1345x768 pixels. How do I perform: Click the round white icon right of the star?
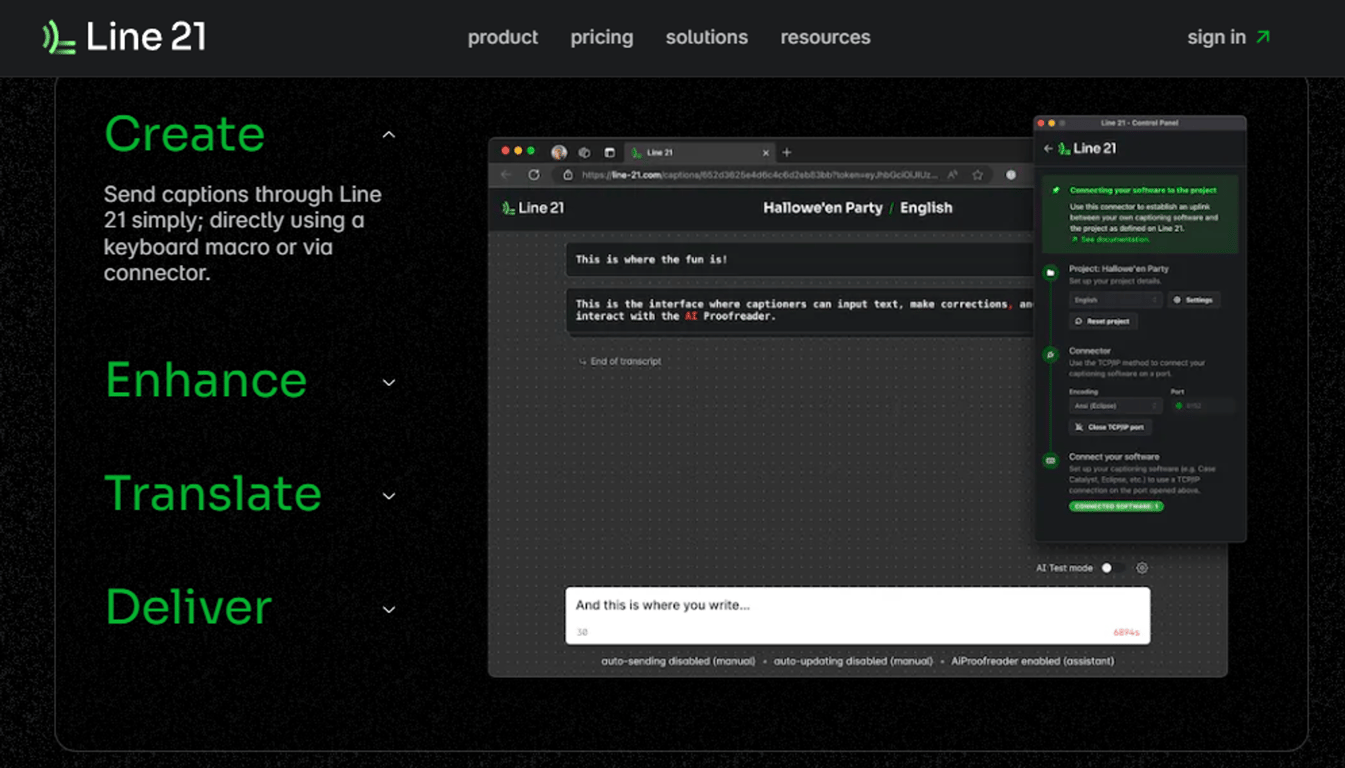coord(1011,175)
